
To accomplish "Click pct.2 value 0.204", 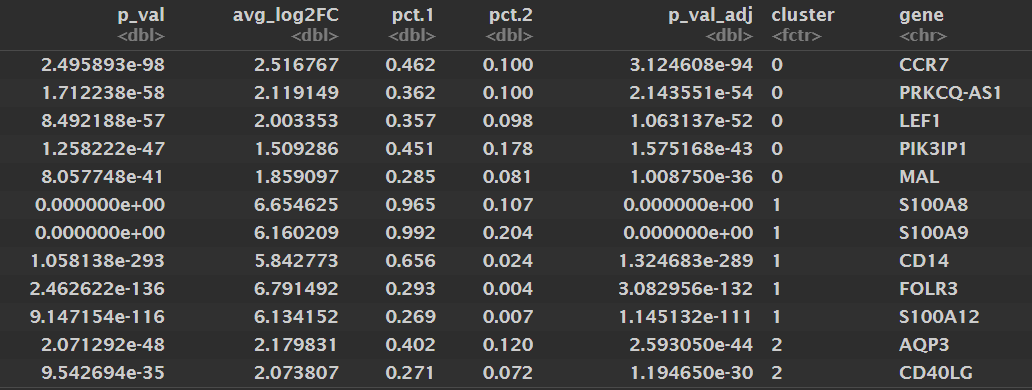I will click(508, 233).
